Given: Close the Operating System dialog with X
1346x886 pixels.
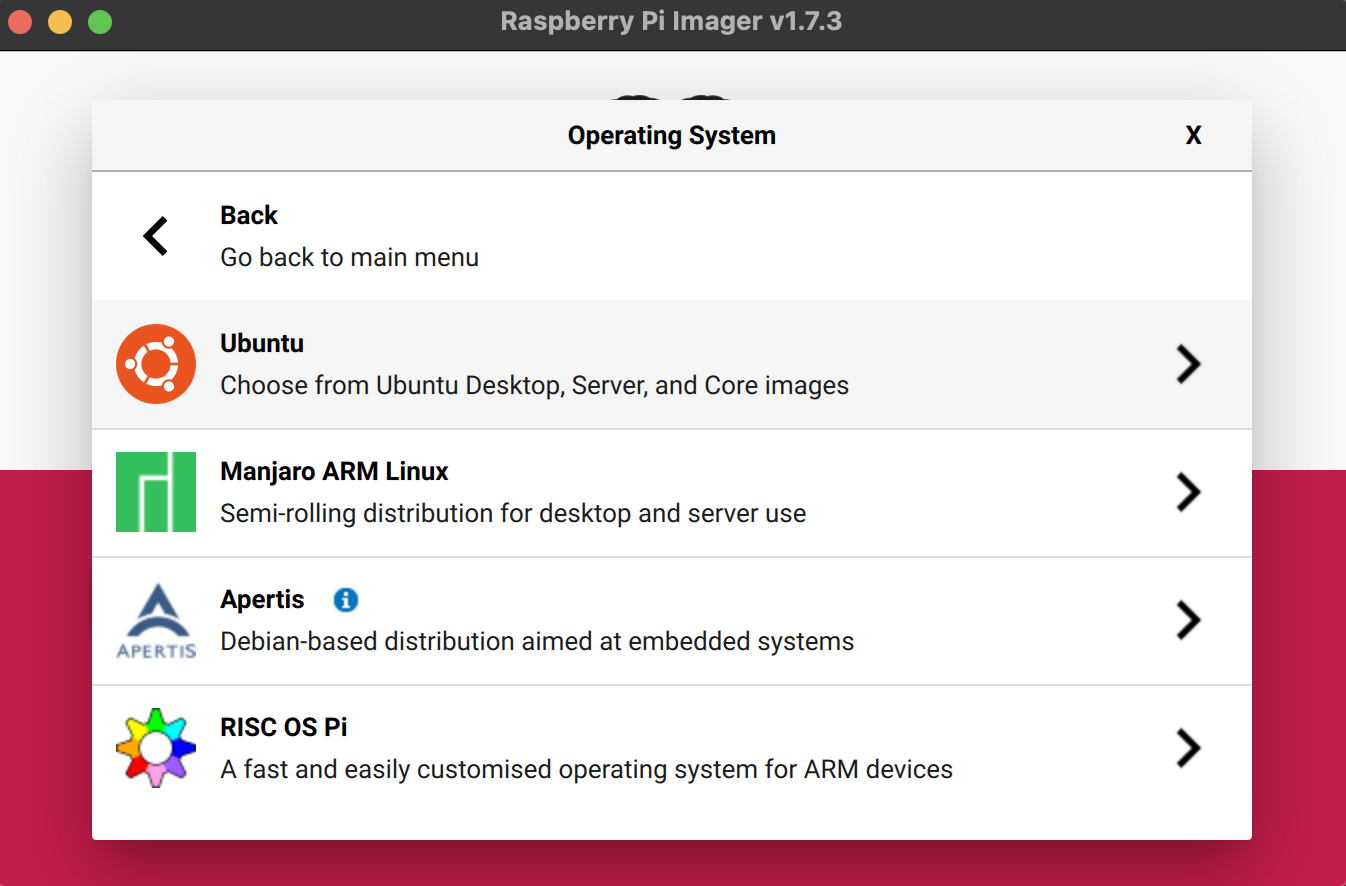Looking at the screenshot, I should pyautogui.click(x=1193, y=136).
